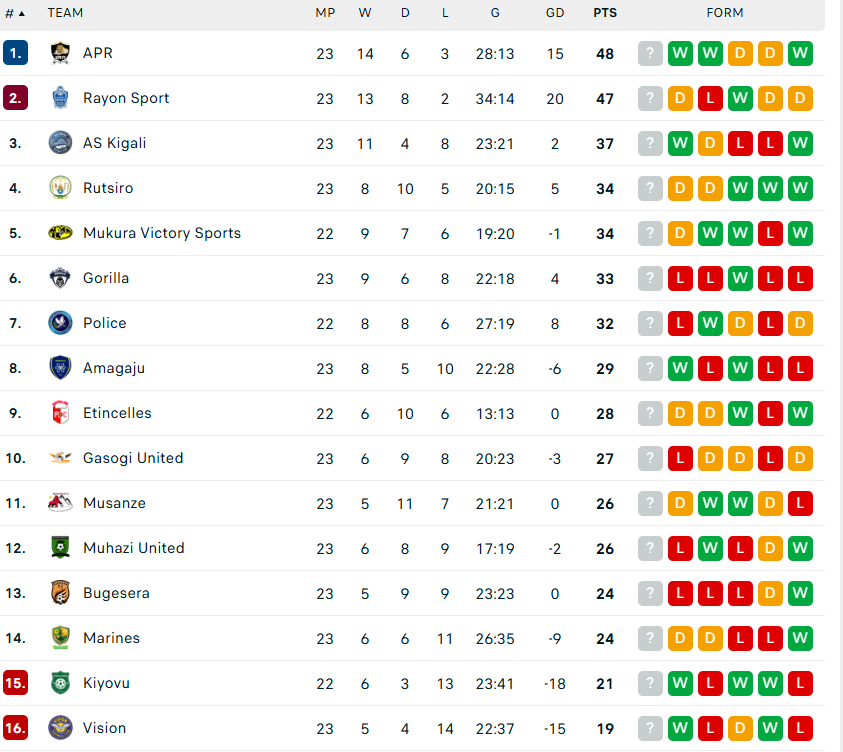The image size is (843, 752).
Task: Click Gorilla's upcoming match question mark badge
Action: [650, 278]
